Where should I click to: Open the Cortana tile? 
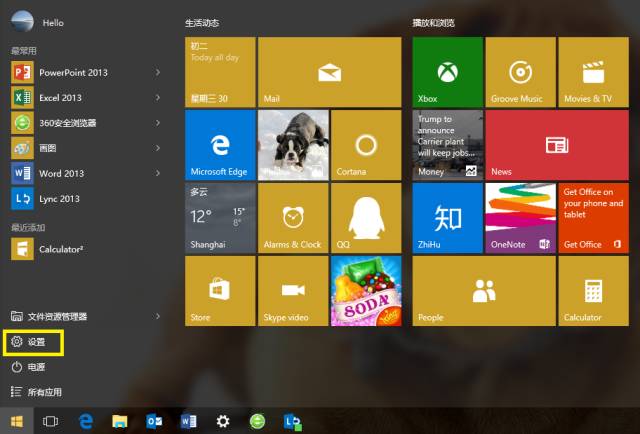click(366, 145)
